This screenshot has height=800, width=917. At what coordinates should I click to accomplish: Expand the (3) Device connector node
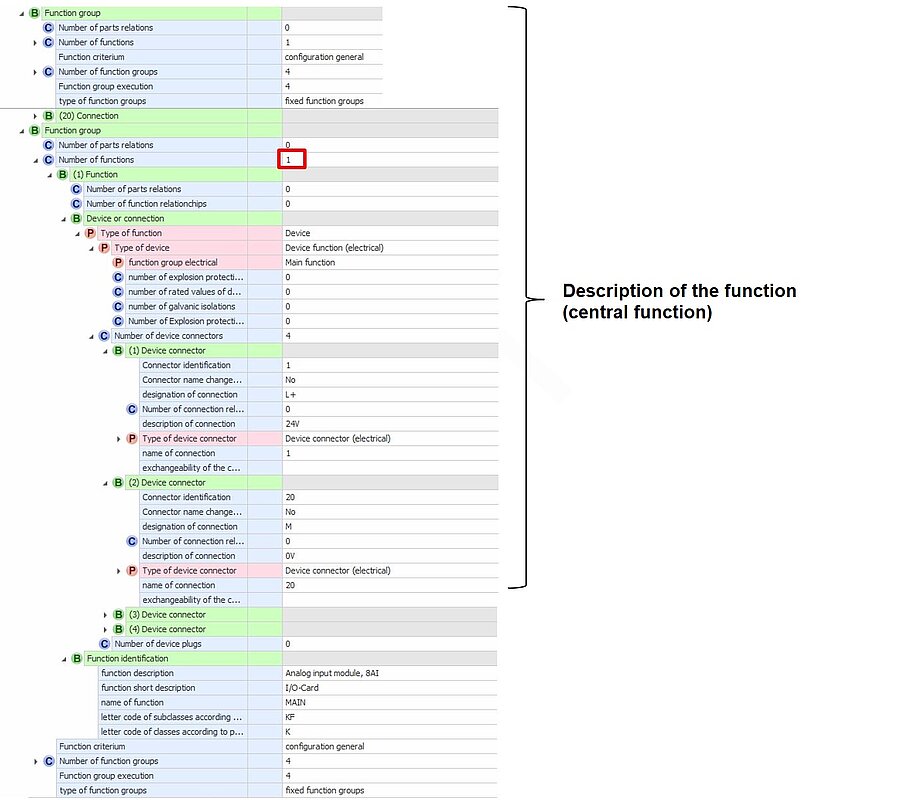[106, 615]
